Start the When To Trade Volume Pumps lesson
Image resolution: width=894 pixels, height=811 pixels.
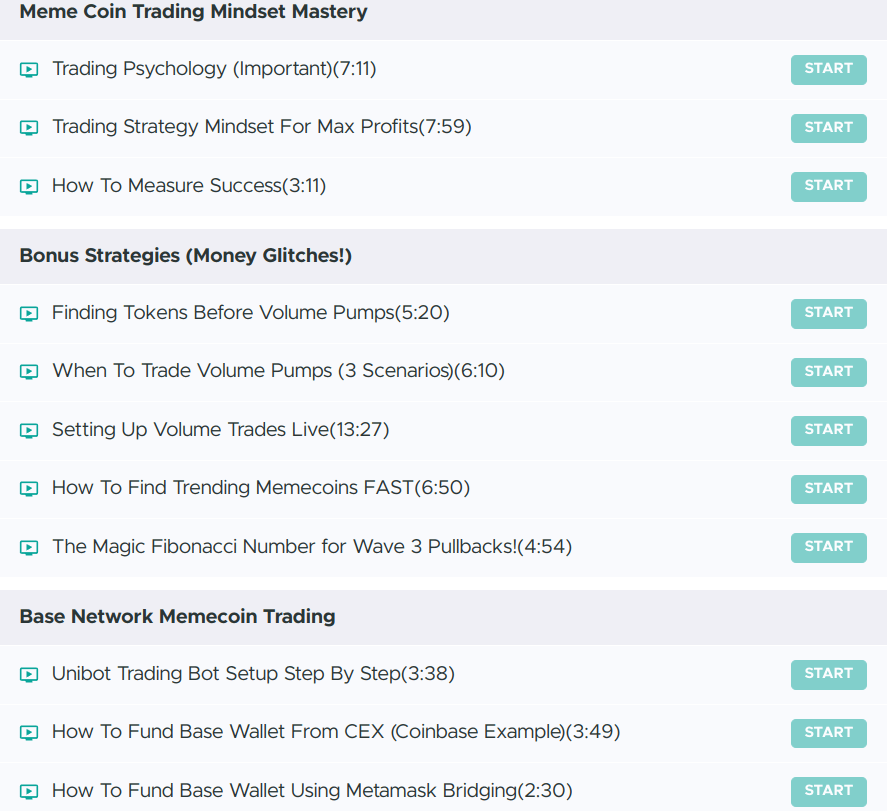[828, 372]
